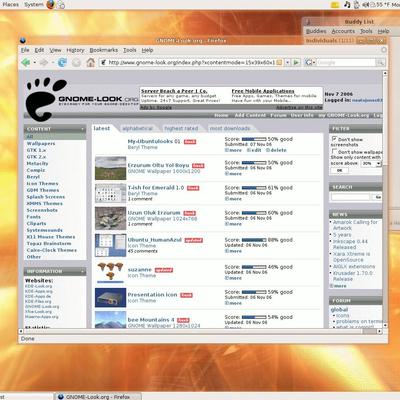Viewport: 400px width, 400px height.
Task: Click the Buddy List title bar icon
Action: (308, 22)
